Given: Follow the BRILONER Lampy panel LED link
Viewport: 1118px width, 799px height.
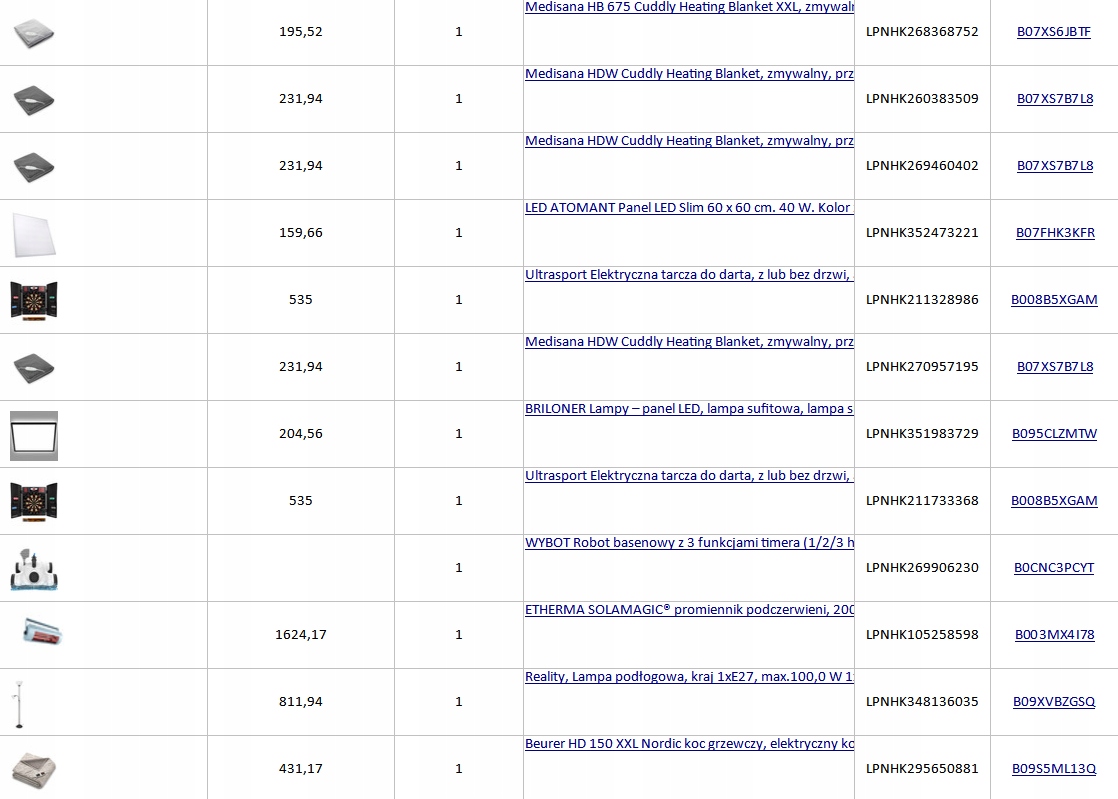Looking at the screenshot, I should pyautogui.click(x=689, y=409).
